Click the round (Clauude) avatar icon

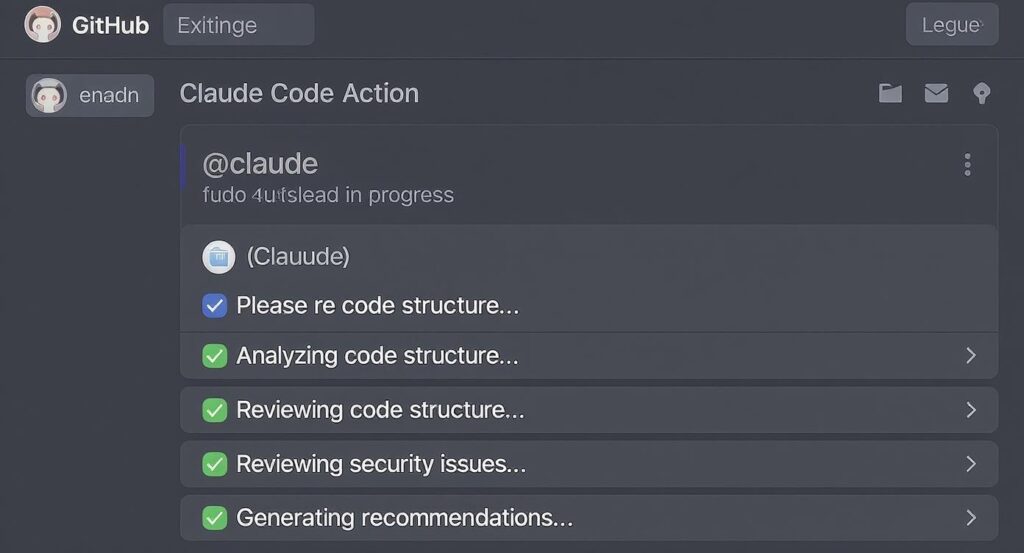tap(219, 257)
